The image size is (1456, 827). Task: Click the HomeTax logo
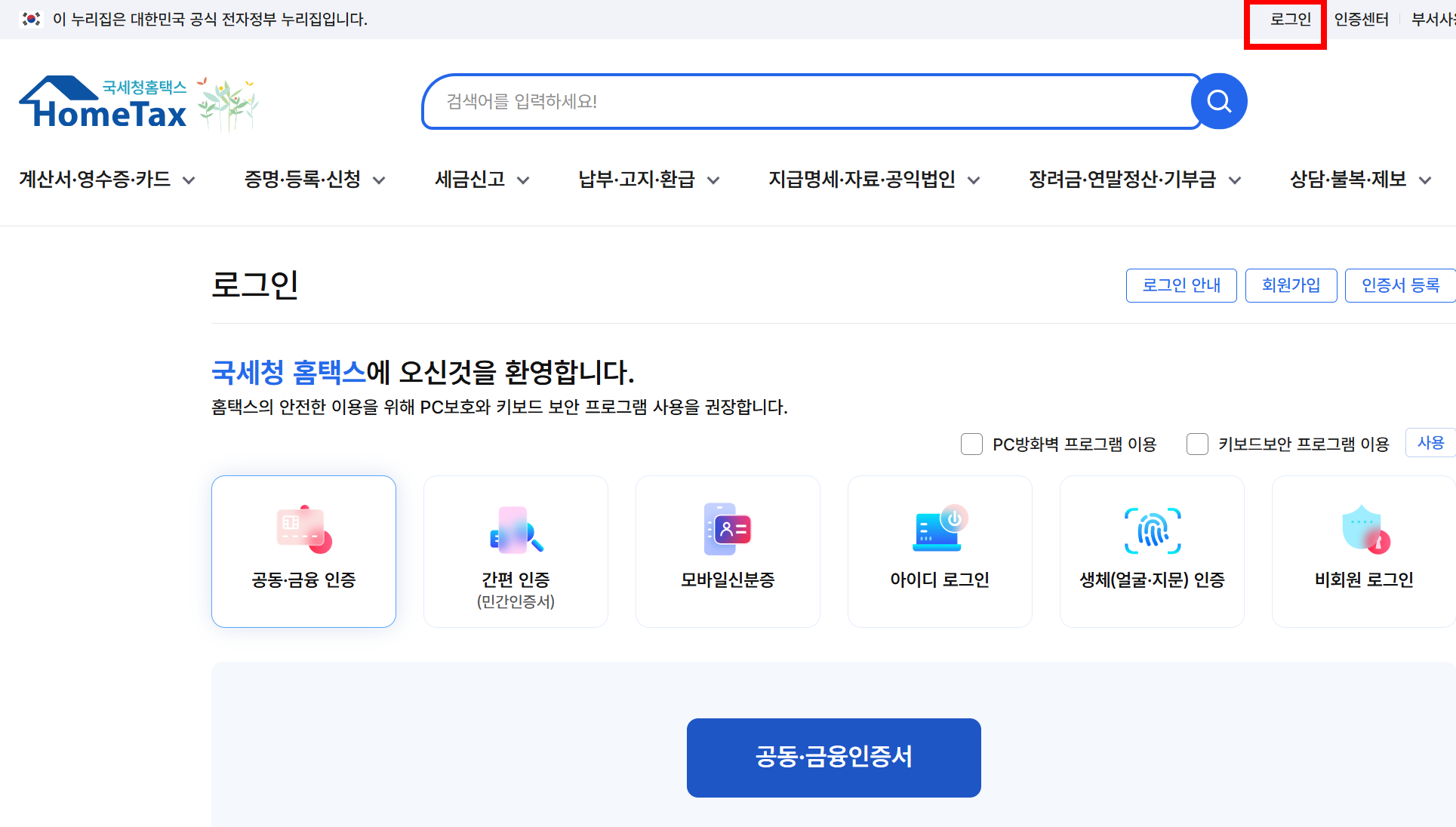[103, 103]
